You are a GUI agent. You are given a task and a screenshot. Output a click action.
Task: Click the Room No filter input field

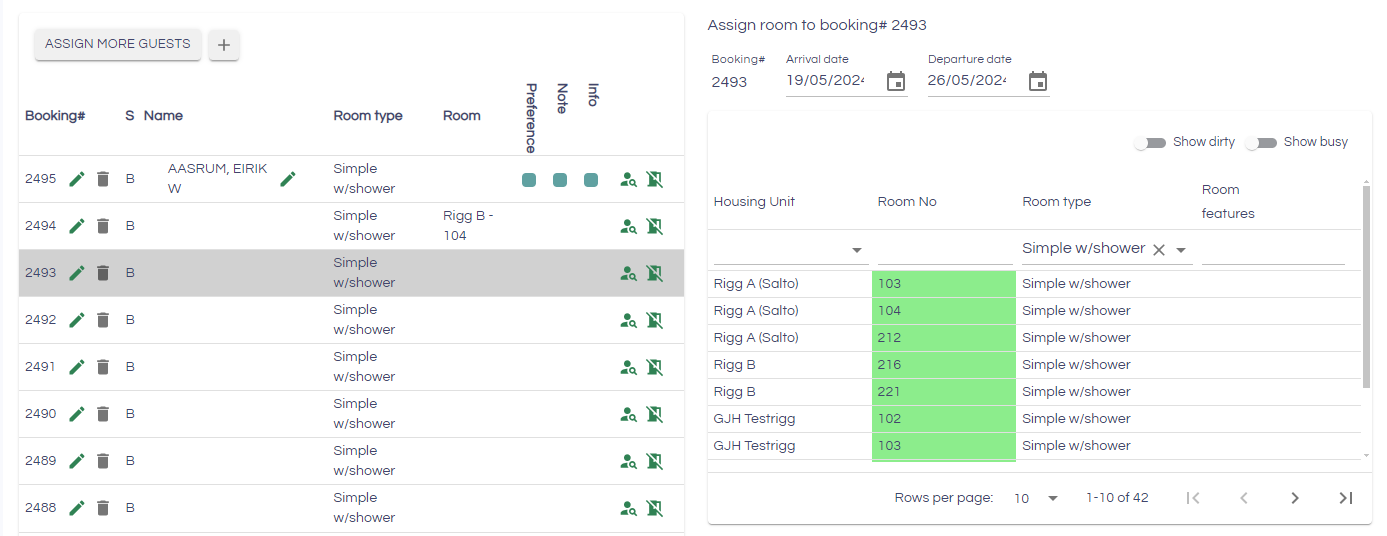pos(944,250)
